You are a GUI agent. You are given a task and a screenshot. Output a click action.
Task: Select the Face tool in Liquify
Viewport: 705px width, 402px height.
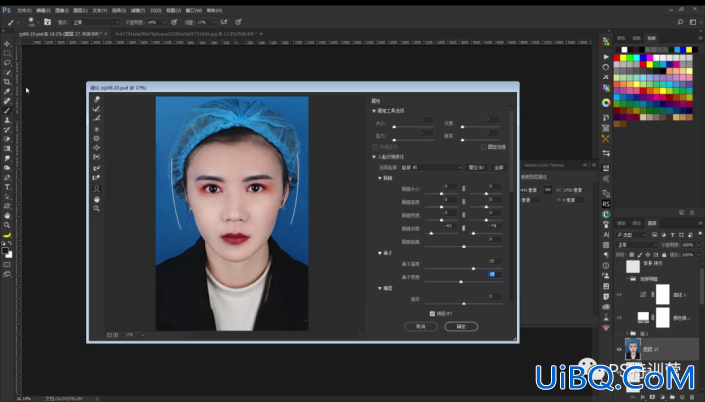coord(97,189)
